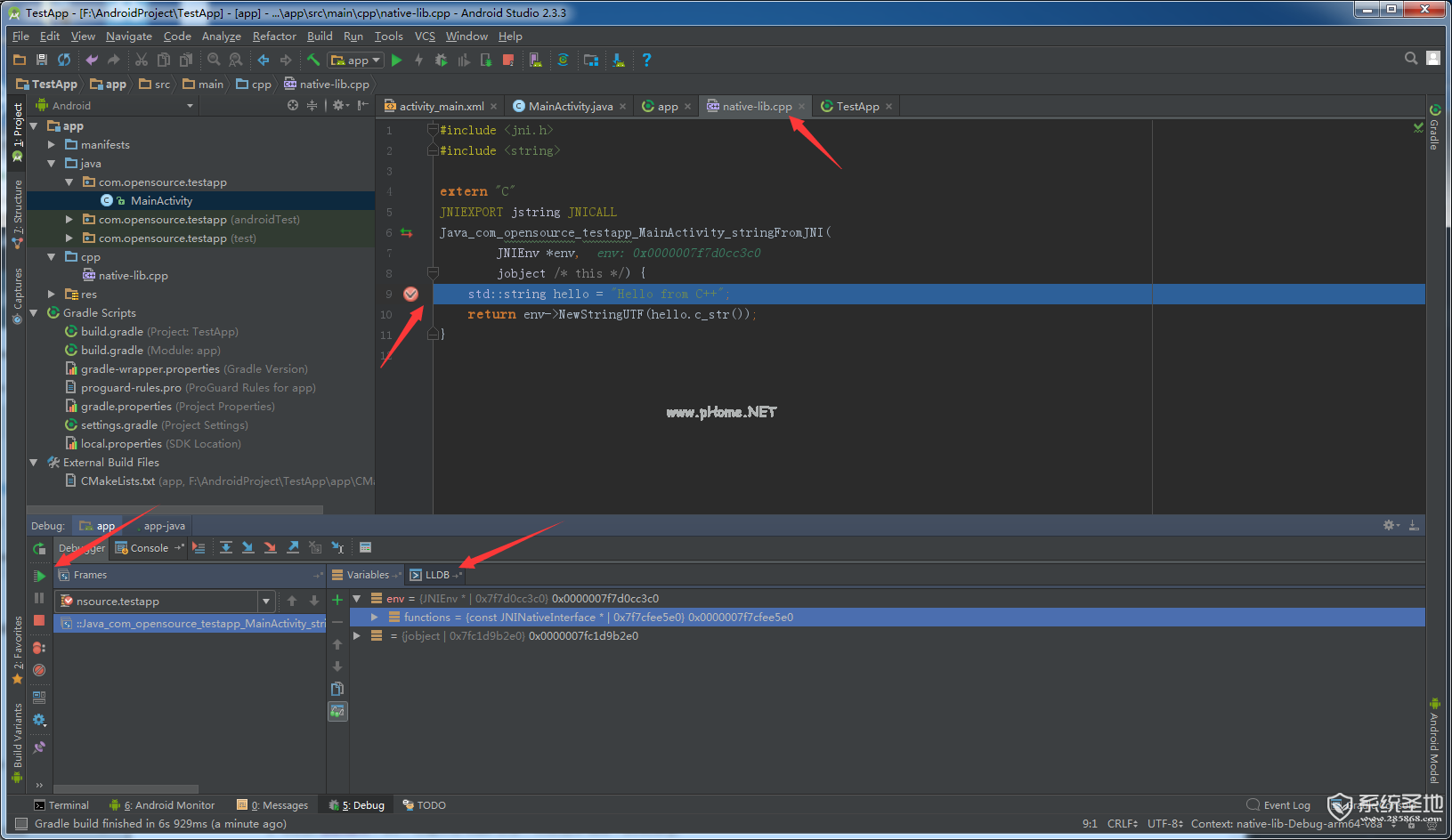Open the thread selector dropdown in Frames
The width and height of the screenshot is (1452, 840).
(x=266, y=601)
